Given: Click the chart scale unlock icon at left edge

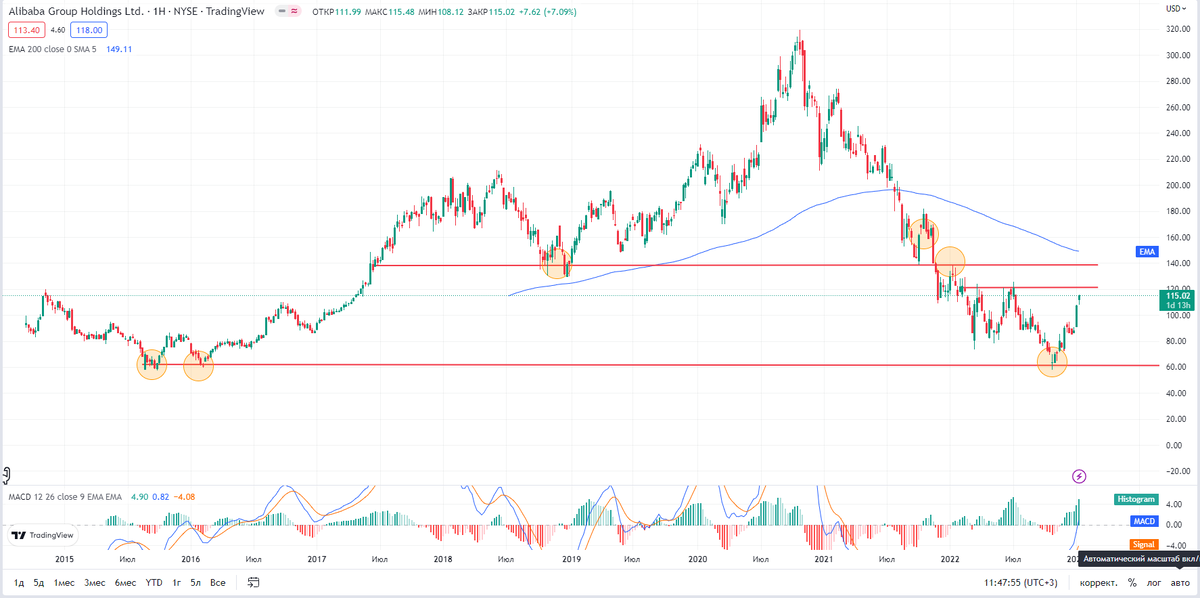Looking at the screenshot, I should (6, 474).
